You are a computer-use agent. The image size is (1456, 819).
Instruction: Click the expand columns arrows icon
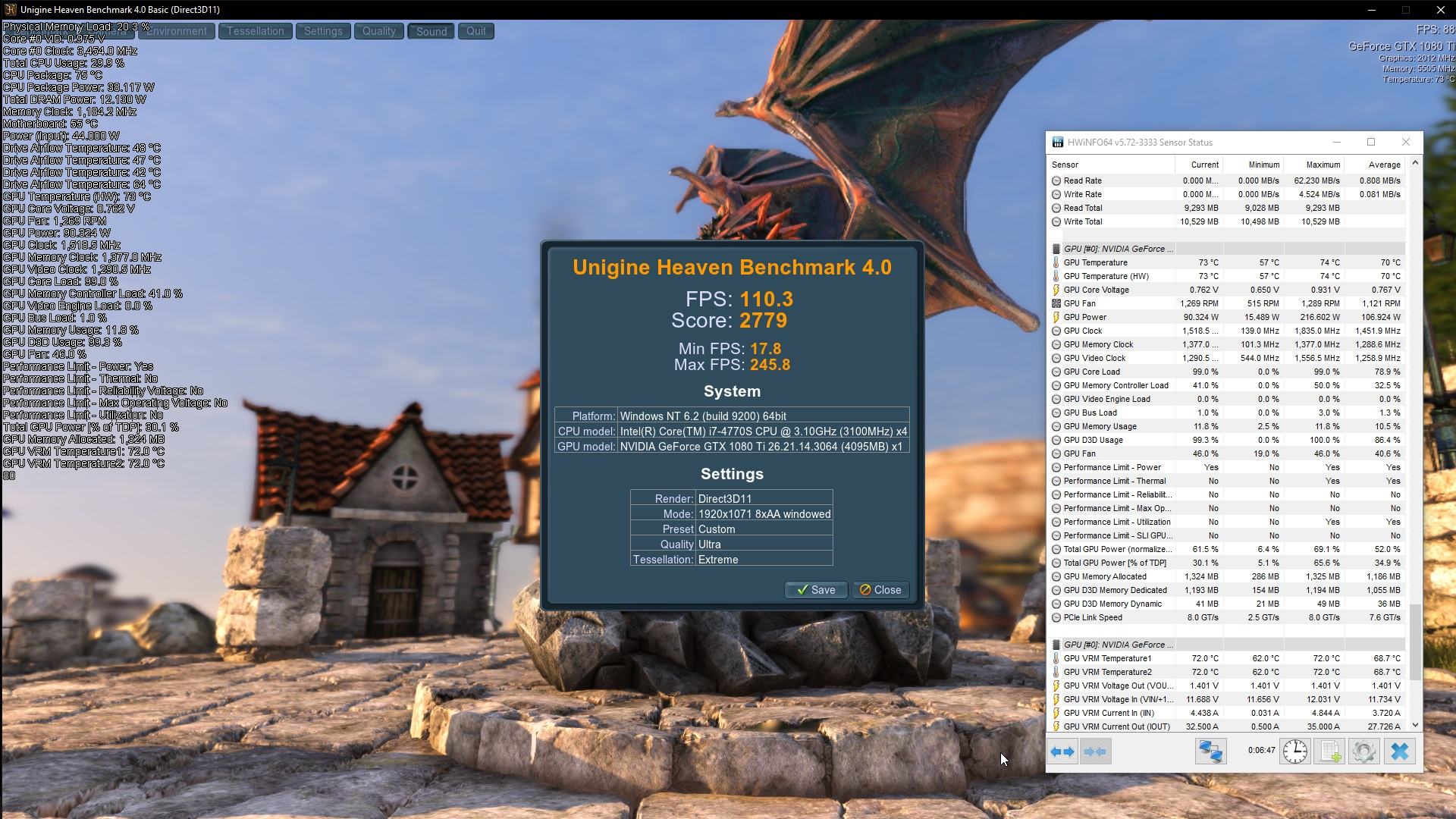coord(1062,752)
